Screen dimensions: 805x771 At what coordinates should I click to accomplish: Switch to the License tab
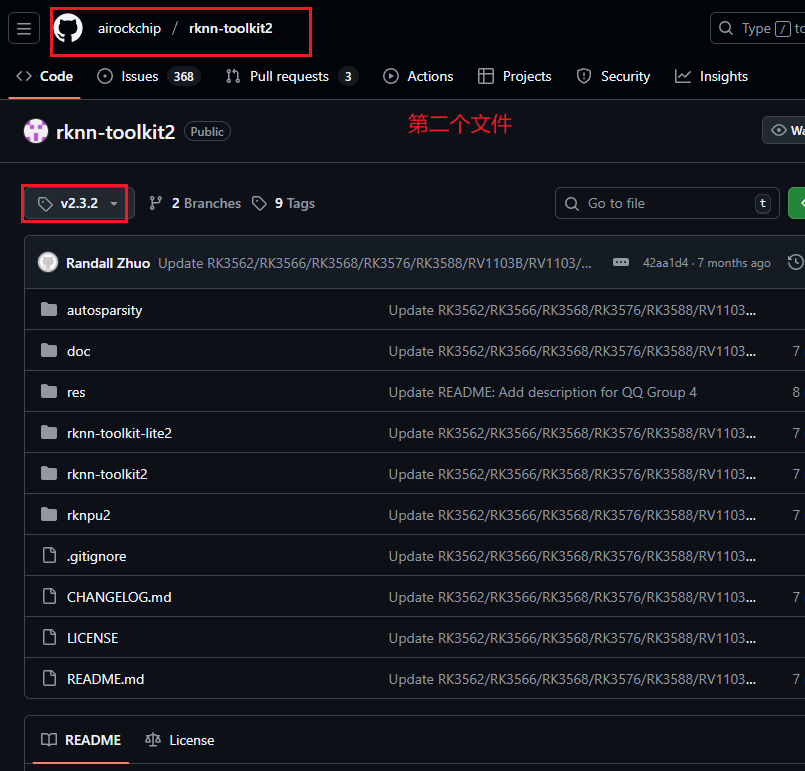[x=180, y=740]
